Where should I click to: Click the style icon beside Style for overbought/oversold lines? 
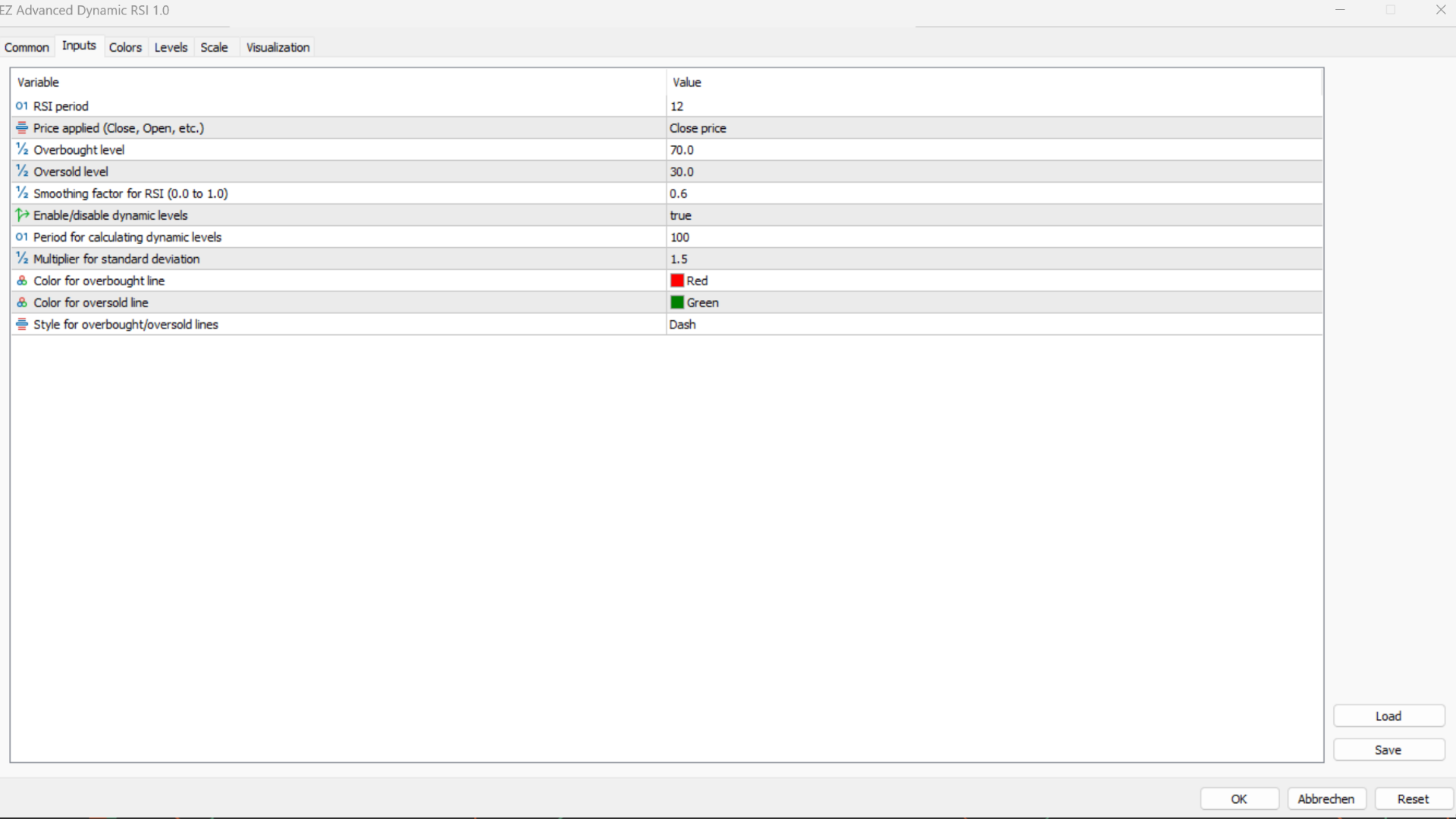[x=21, y=324]
